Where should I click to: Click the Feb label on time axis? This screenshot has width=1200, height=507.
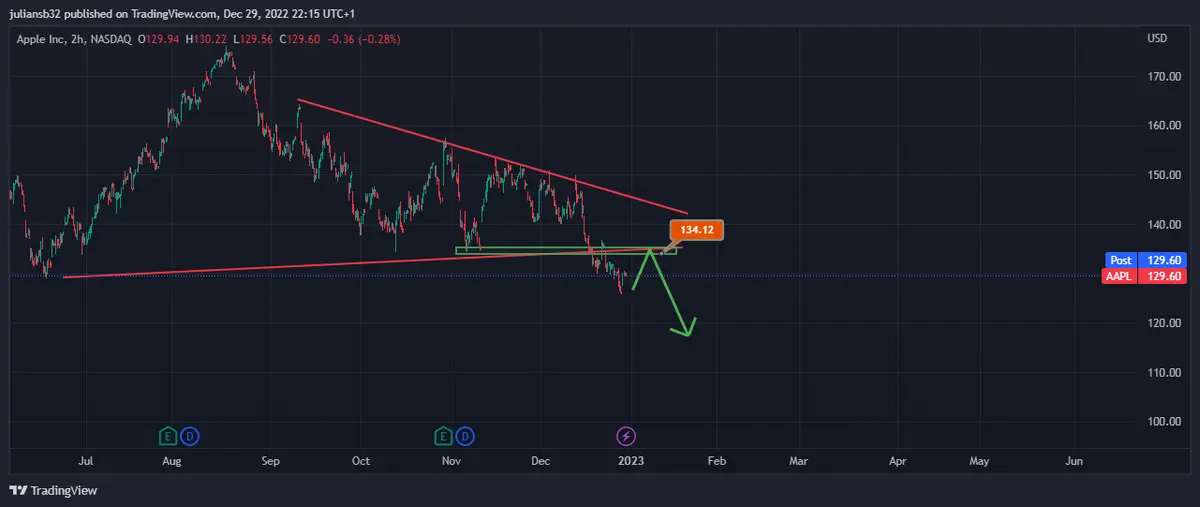click(716, 461)
